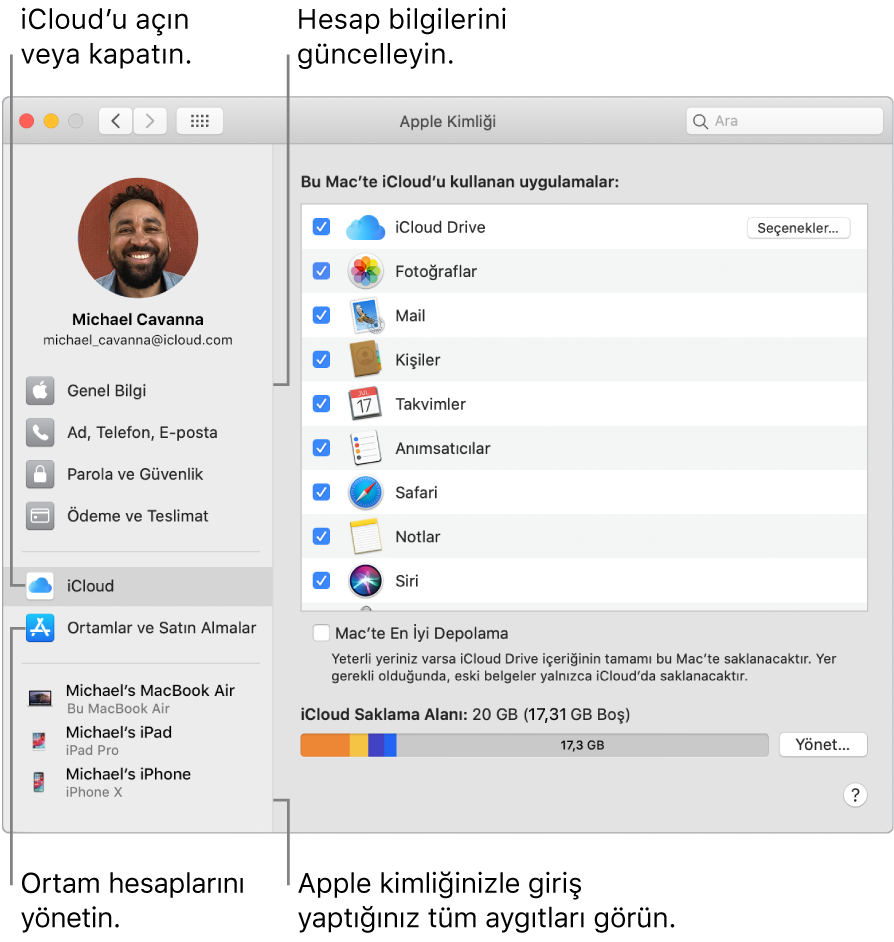Click the Siri icon in the list

(365, 580)
